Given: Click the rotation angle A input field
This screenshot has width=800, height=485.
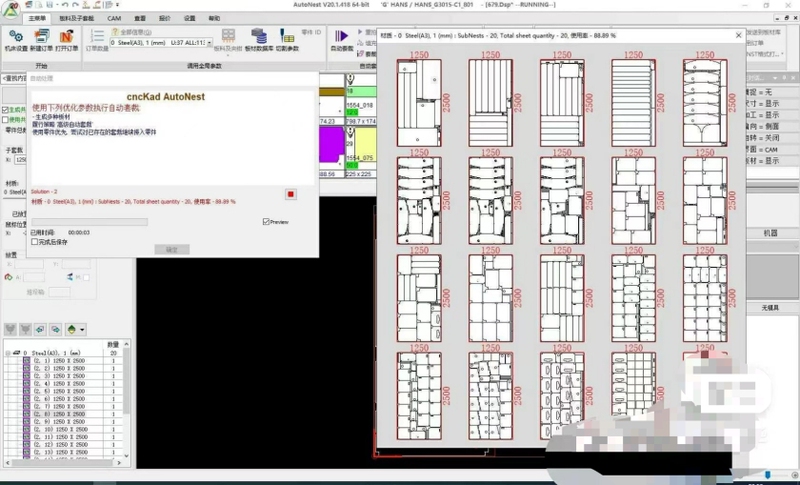Looking at the screenshot, I should (x=34, y=277).
